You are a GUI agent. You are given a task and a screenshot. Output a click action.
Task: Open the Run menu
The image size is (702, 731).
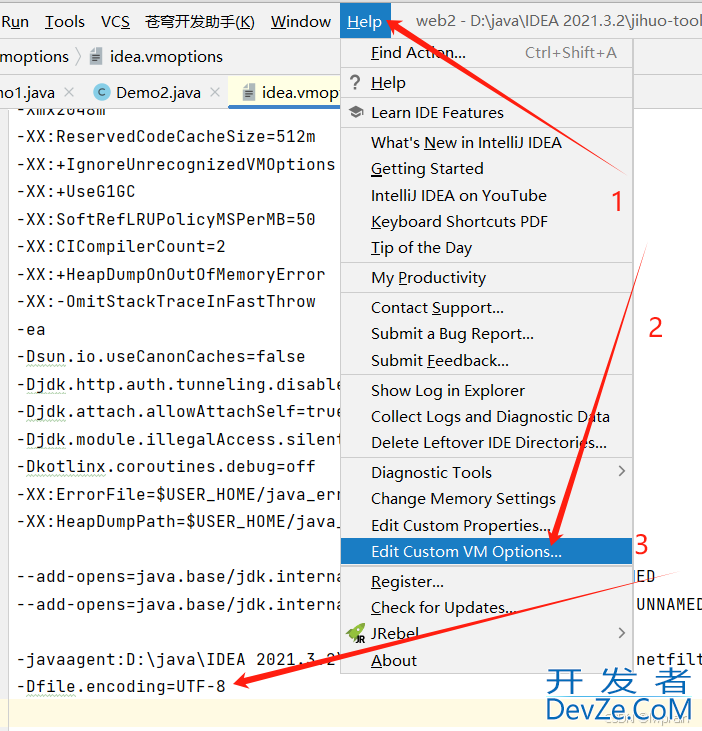15,21
